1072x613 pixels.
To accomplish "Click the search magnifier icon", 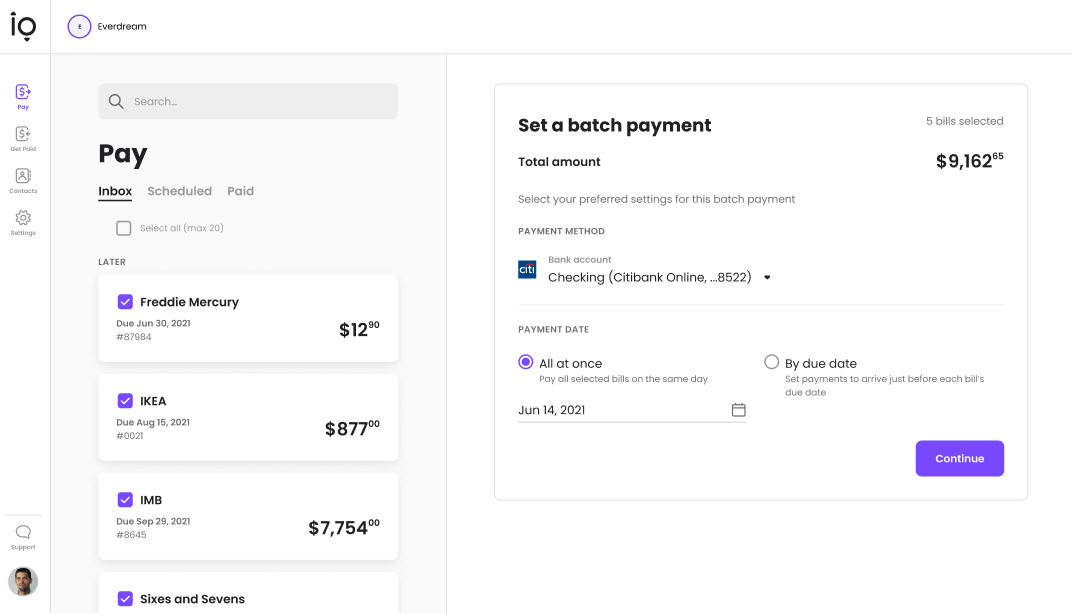I will (x=116, y=102).
